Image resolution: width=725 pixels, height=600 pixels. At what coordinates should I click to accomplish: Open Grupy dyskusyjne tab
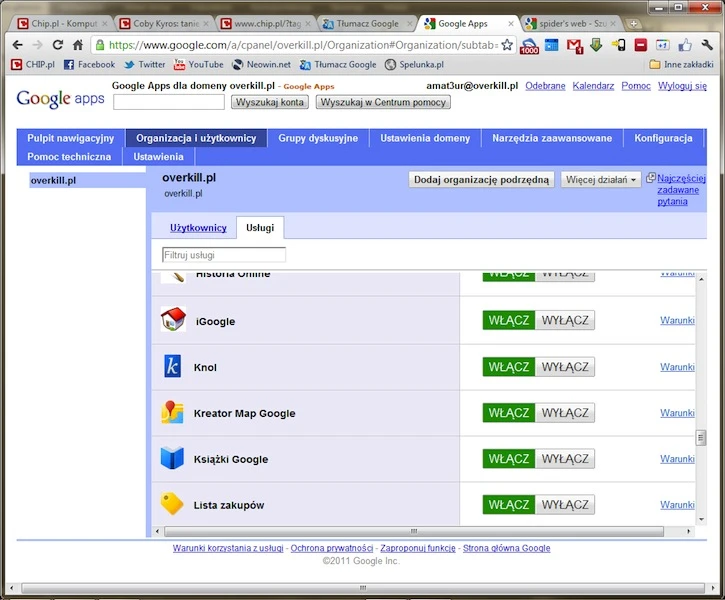point(318,138)
